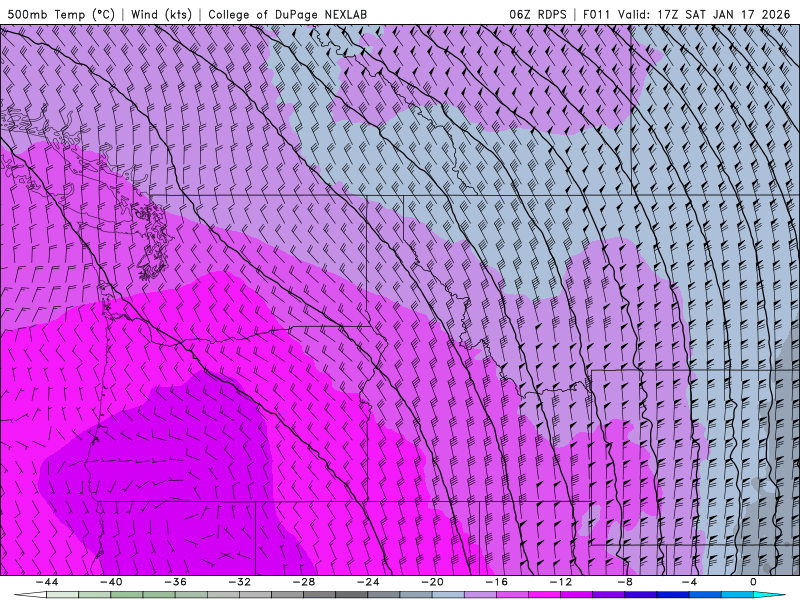Click the "Wind (kts)" header label

click(x=161, y=14)
